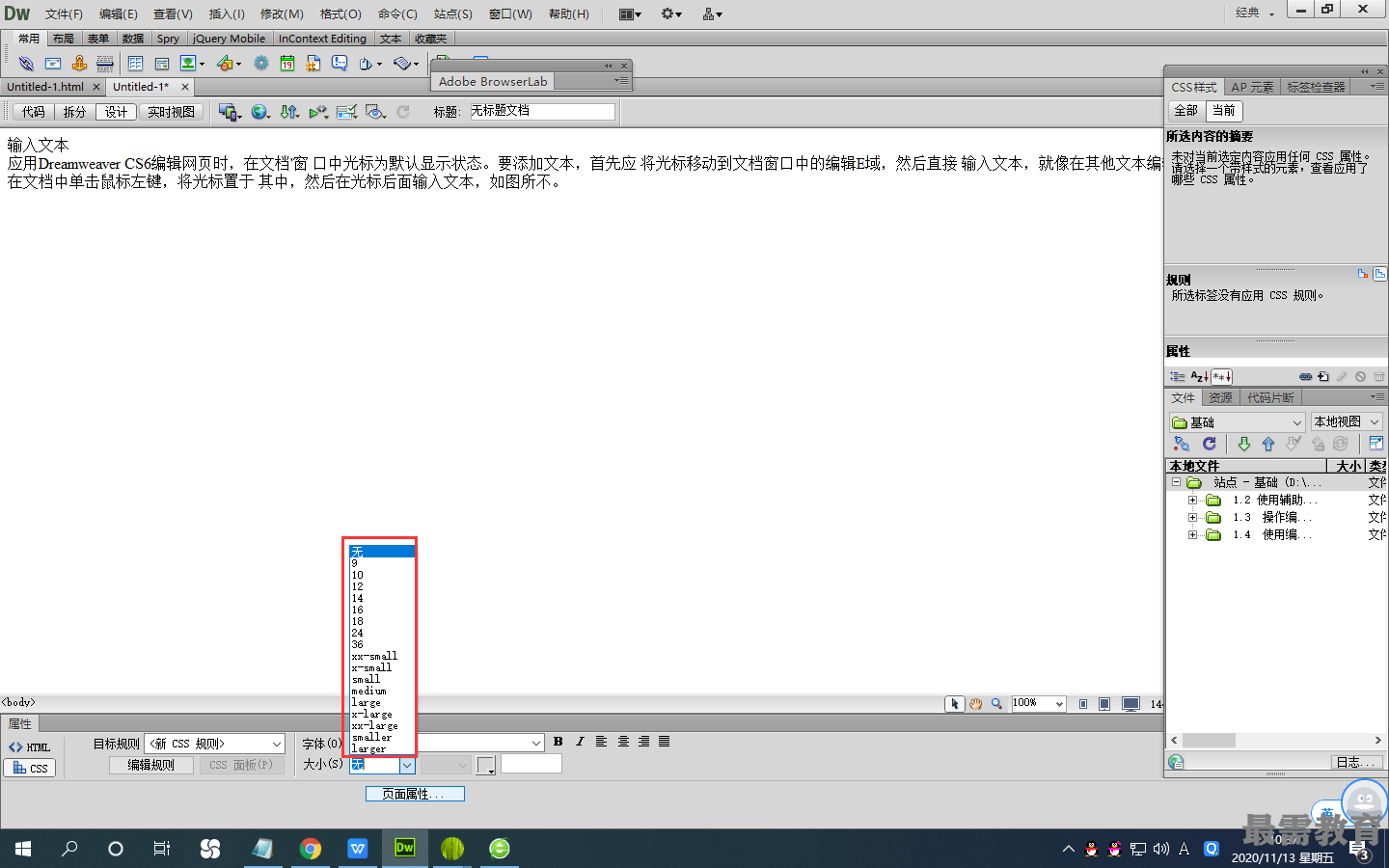Refresh the Files panel

(x=1210, y=444)
